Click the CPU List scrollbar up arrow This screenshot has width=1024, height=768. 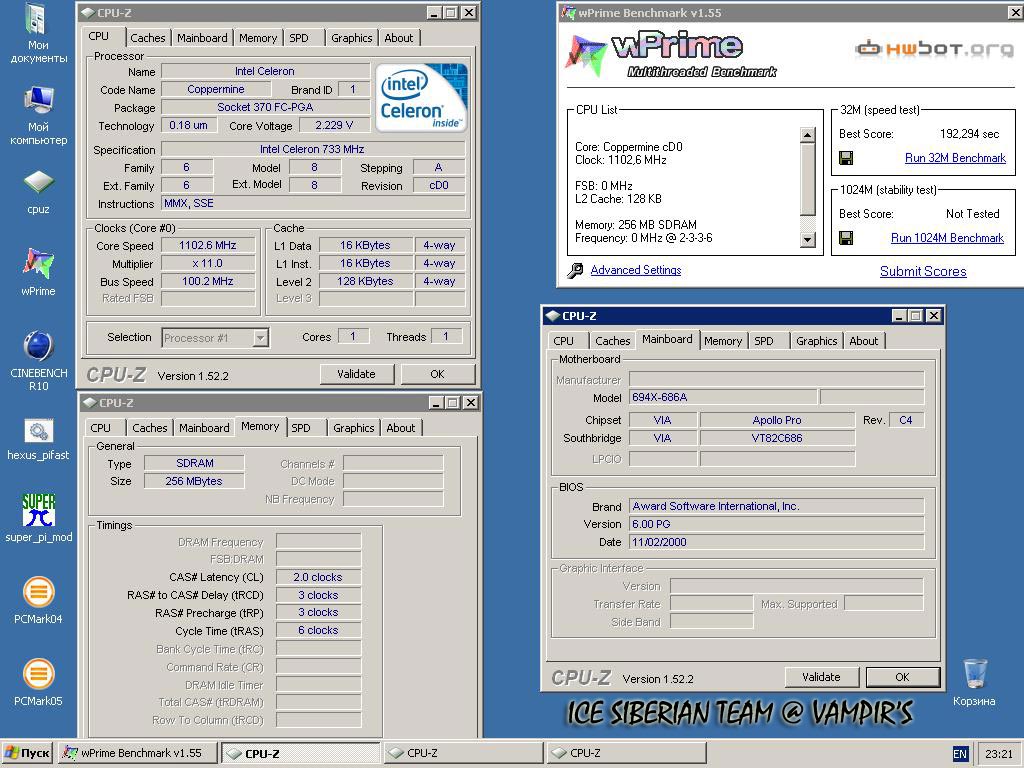[x=808, y=135]
